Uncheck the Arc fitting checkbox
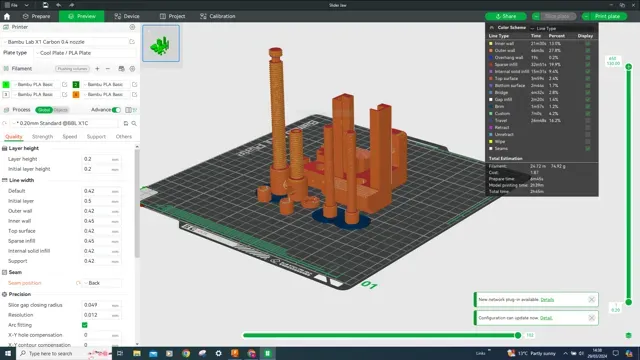 [84, 325]
